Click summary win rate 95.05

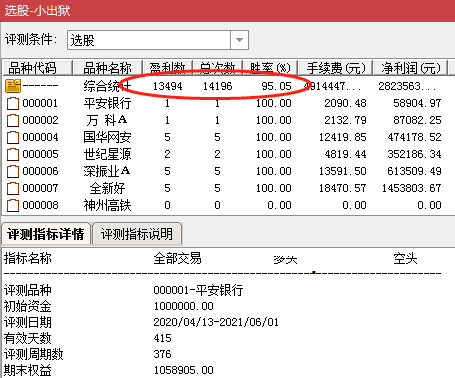(x=276, y=86)
